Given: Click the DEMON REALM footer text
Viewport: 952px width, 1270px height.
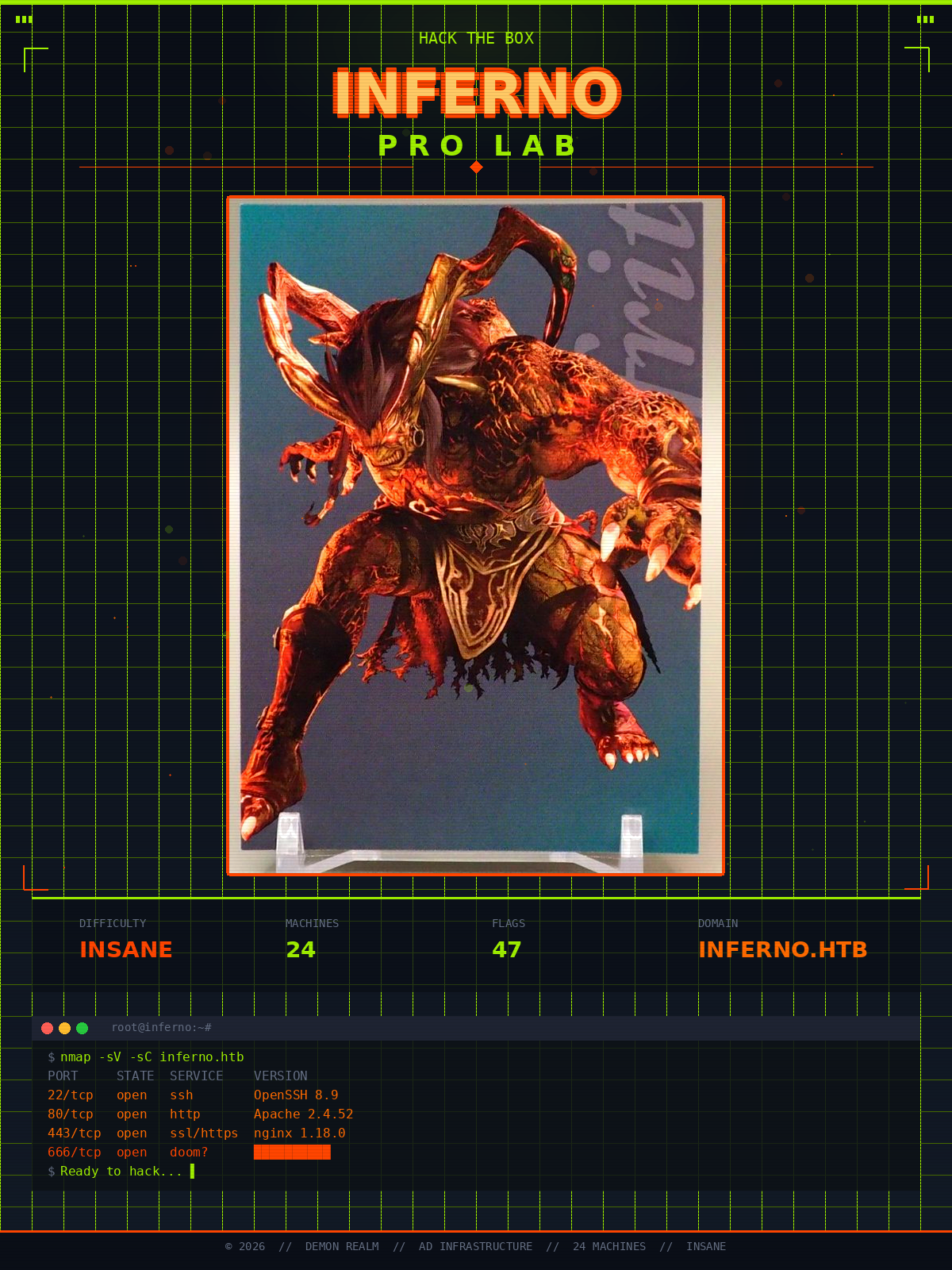Looking at the screenshot, I should (x=342, y=1246).
